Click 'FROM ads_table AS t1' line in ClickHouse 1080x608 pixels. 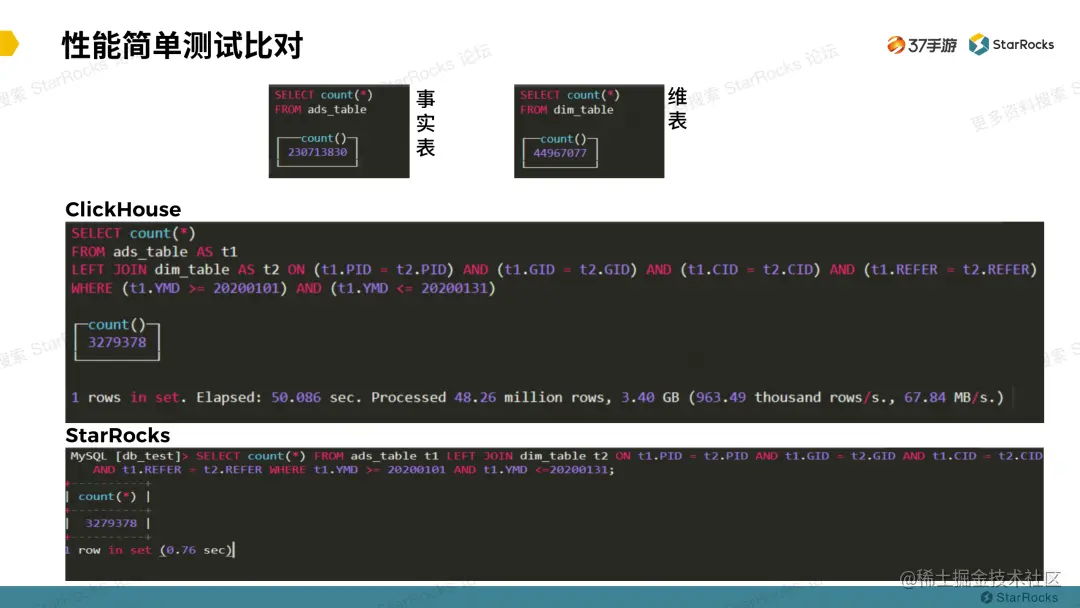(154, 251)
